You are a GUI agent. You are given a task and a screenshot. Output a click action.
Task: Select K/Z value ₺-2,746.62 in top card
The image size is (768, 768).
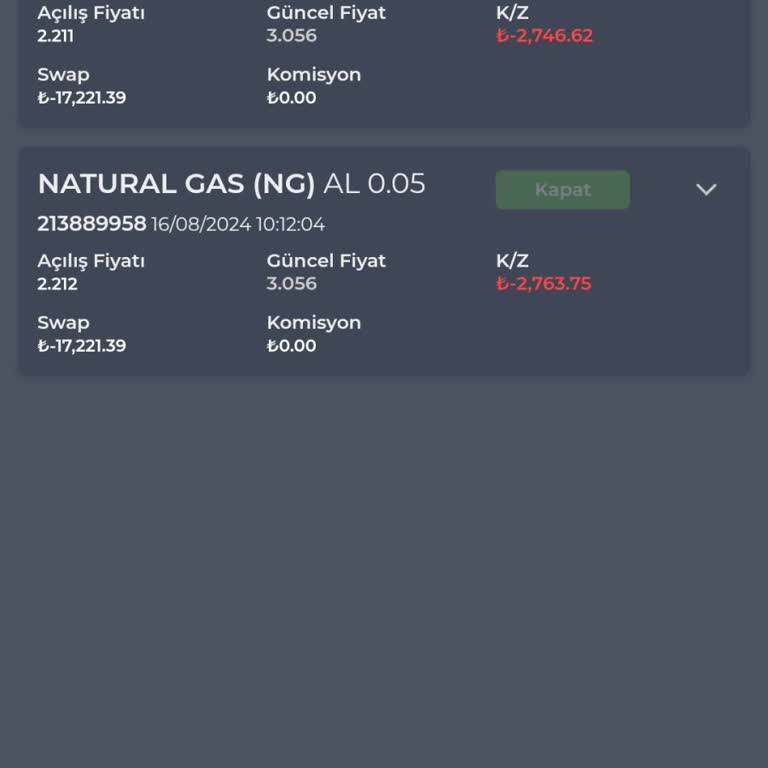click(545, 36)
